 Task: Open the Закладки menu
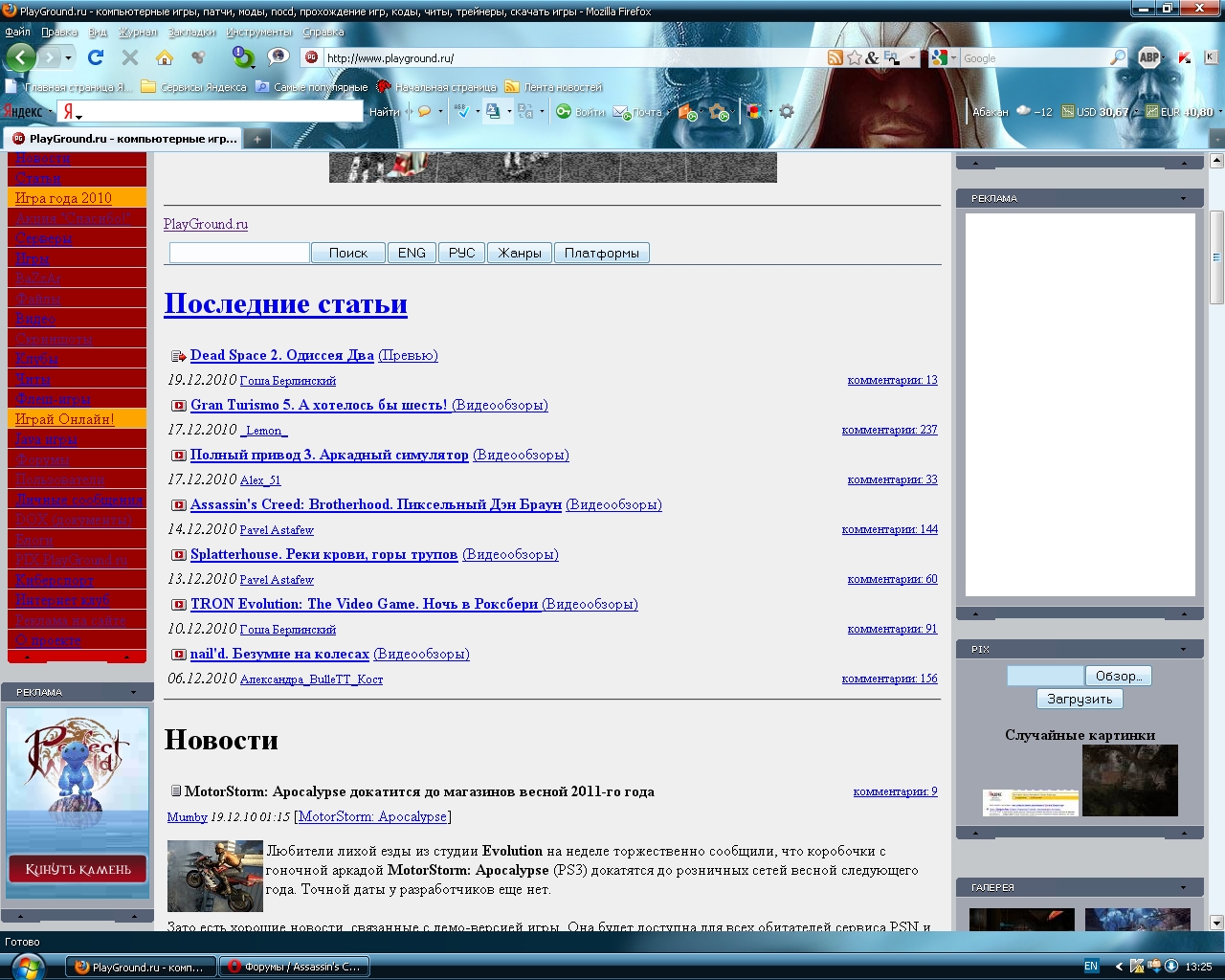click(191, 32)
